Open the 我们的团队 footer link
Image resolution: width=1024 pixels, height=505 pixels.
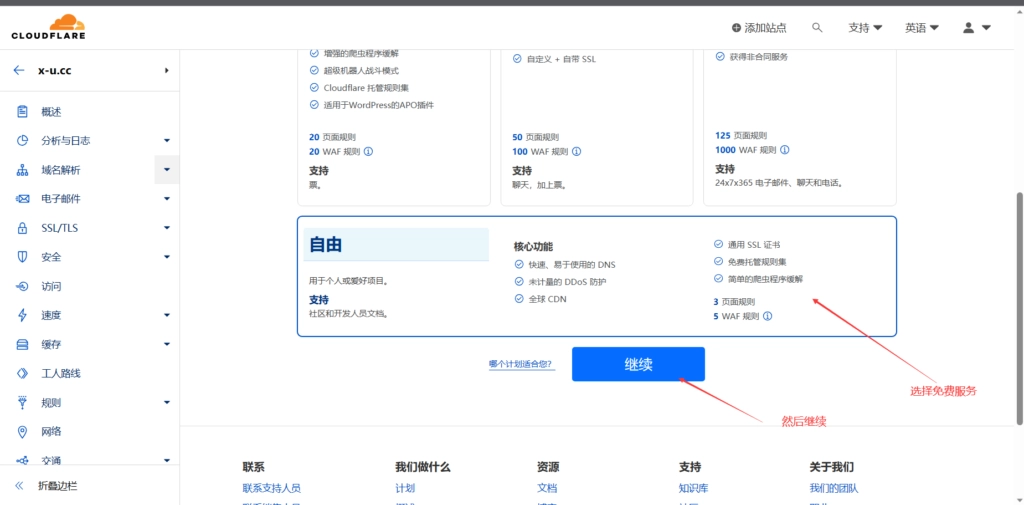tap(834, 488)
